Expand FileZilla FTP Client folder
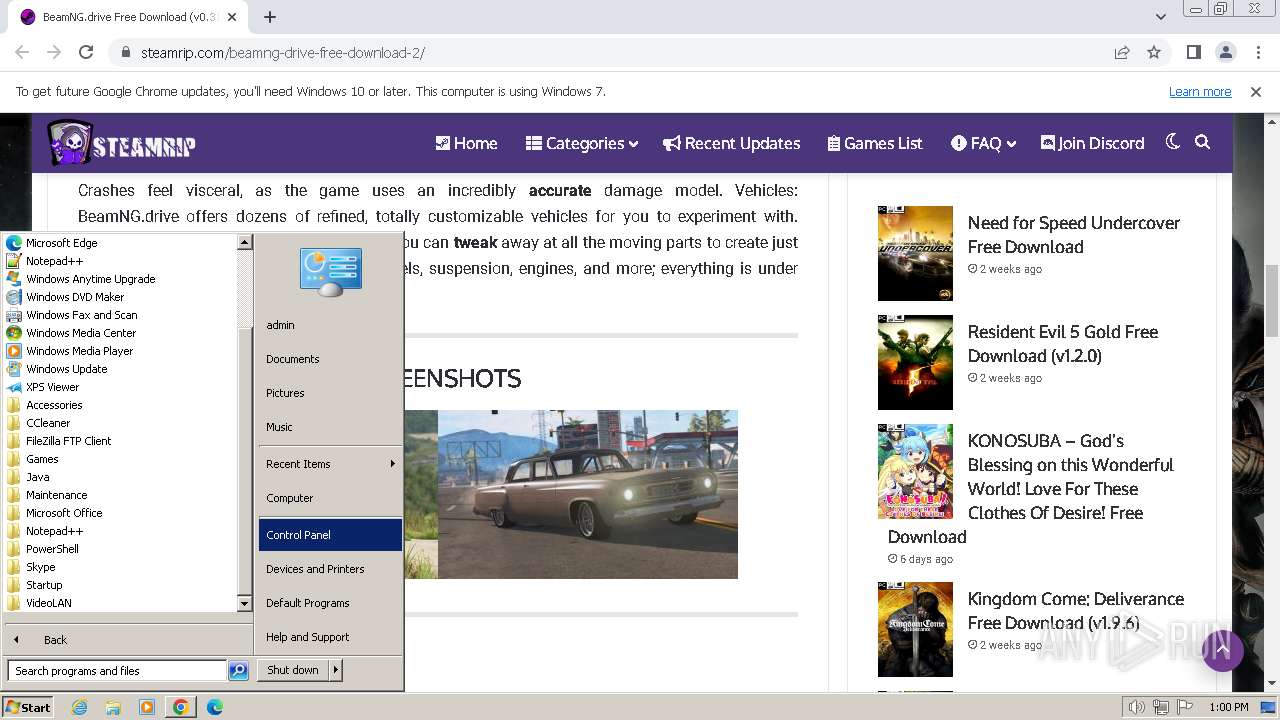1280x720 pixels. (68, 441)
